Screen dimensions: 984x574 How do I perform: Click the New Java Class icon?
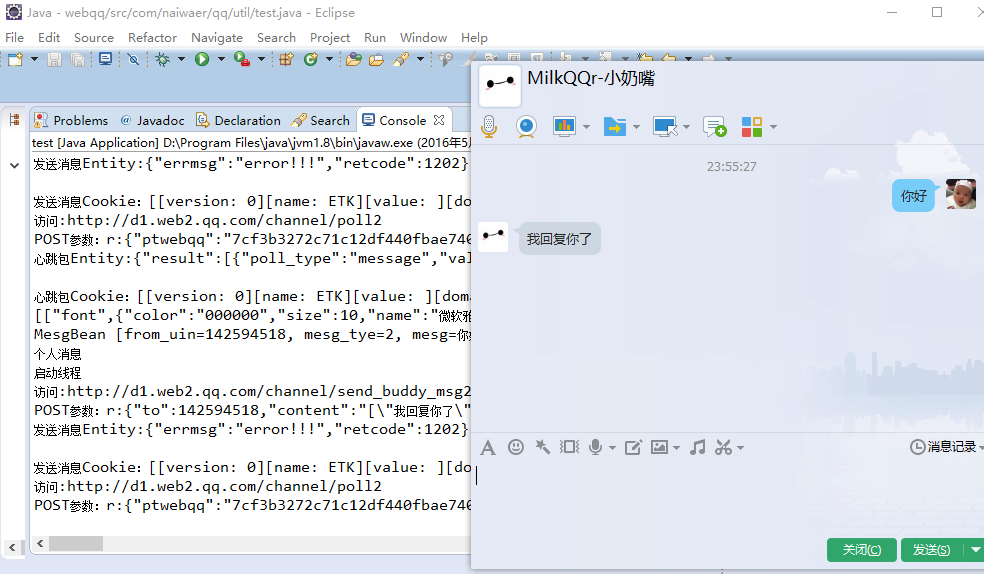point(311,59)
